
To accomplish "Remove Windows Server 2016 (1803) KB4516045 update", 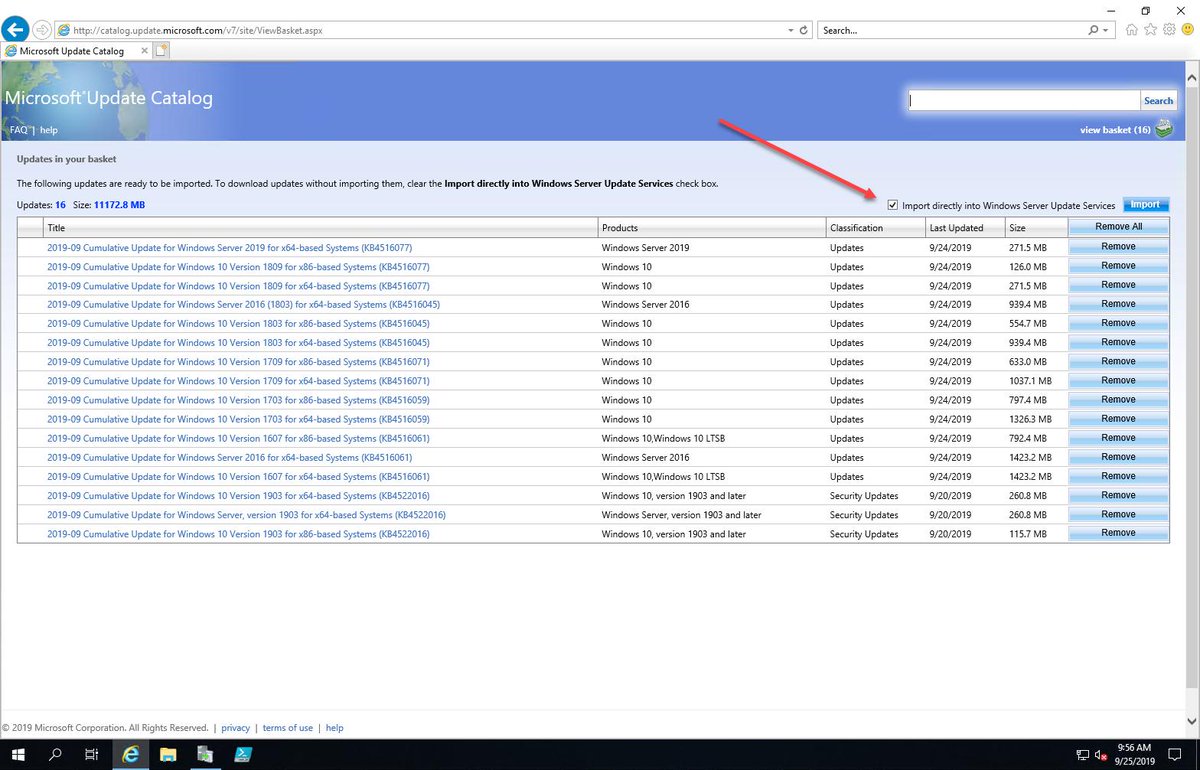I will pyautogui.click(x=1118, y=304).
